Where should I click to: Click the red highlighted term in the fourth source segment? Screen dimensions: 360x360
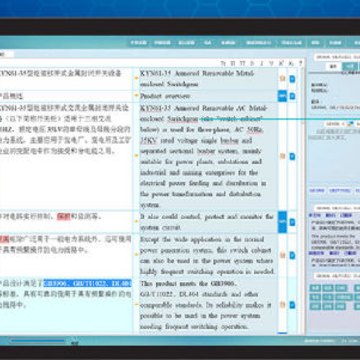point(64,217)
